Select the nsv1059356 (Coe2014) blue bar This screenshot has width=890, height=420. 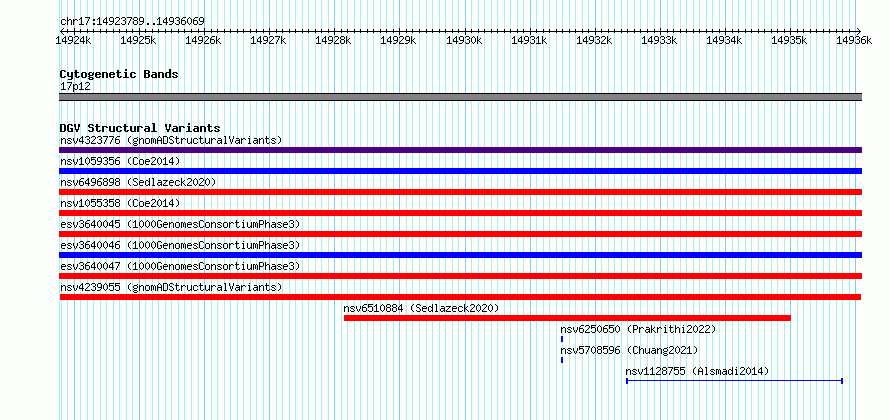[x=460, y=171]
